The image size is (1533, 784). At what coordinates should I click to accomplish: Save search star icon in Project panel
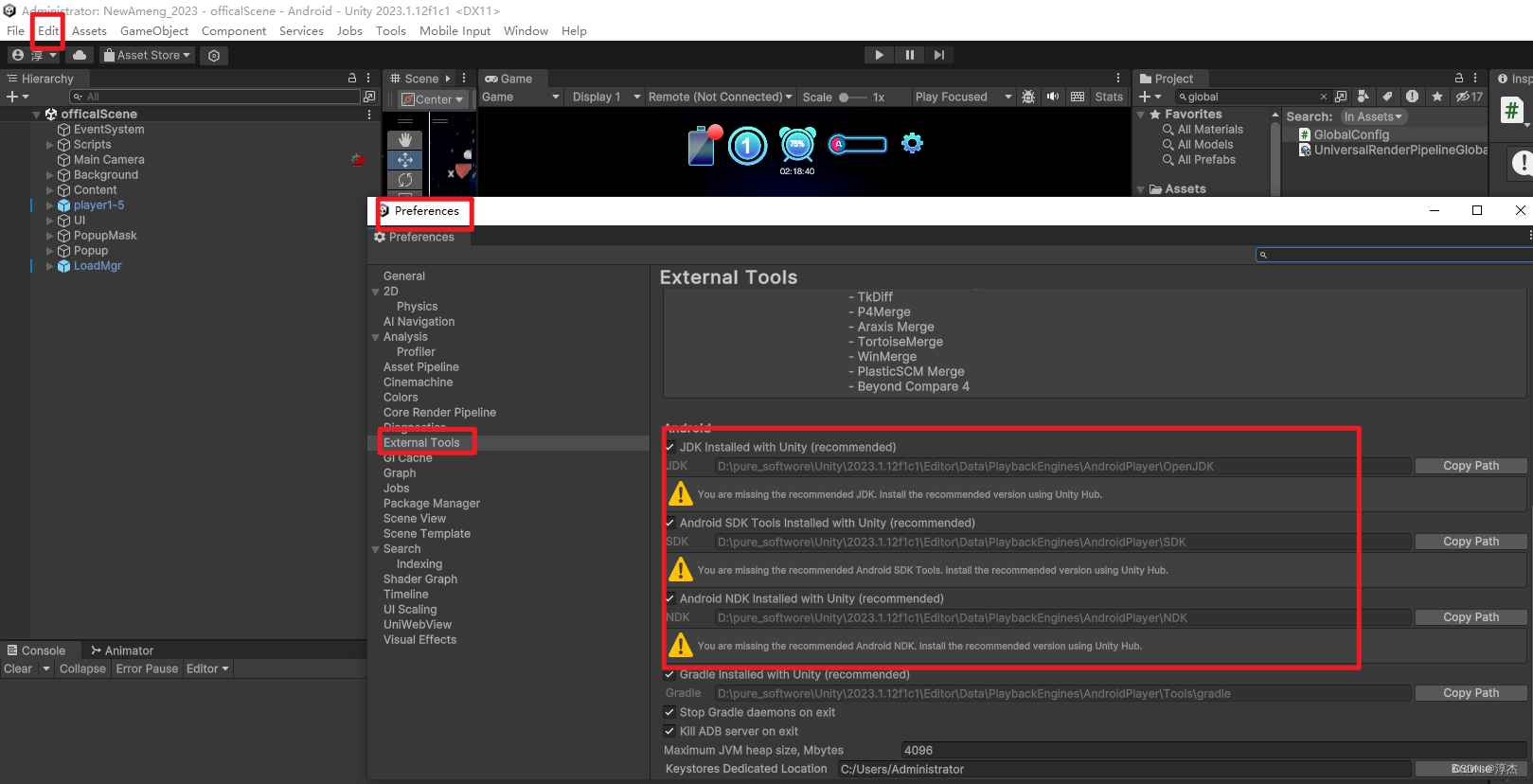(x=1437, y=97)
